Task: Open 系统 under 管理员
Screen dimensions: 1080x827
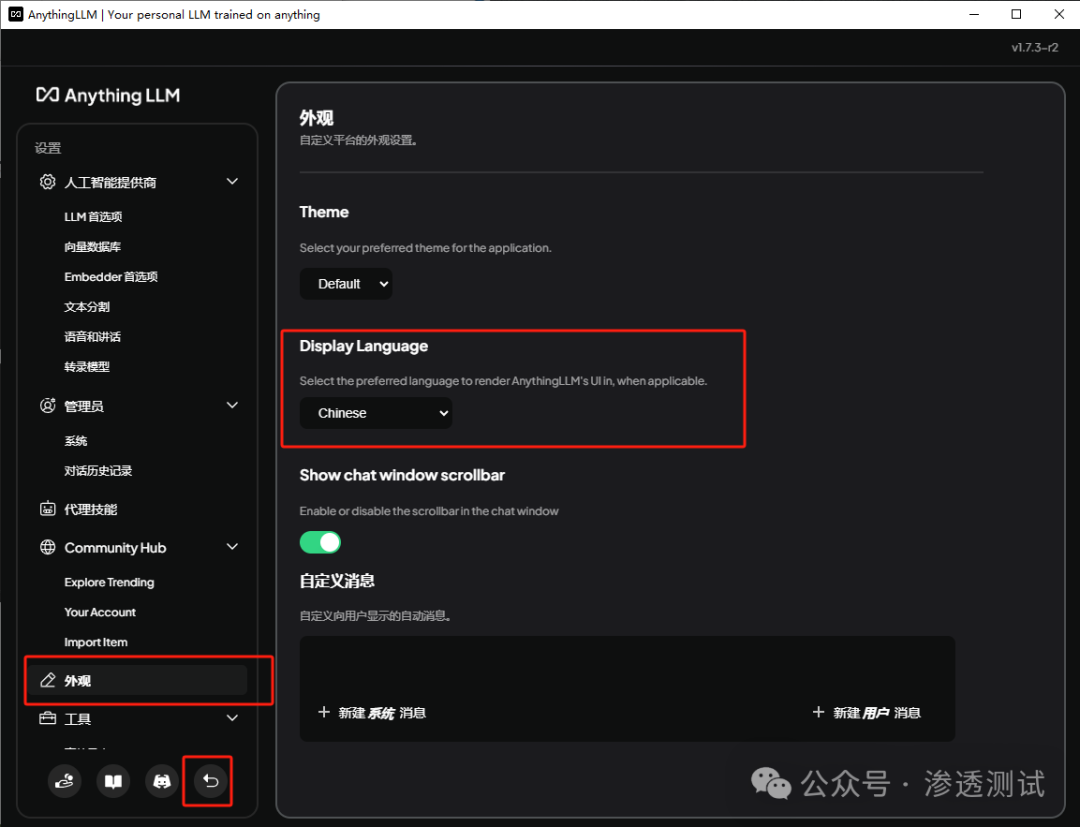Action: tap(76, 441)
